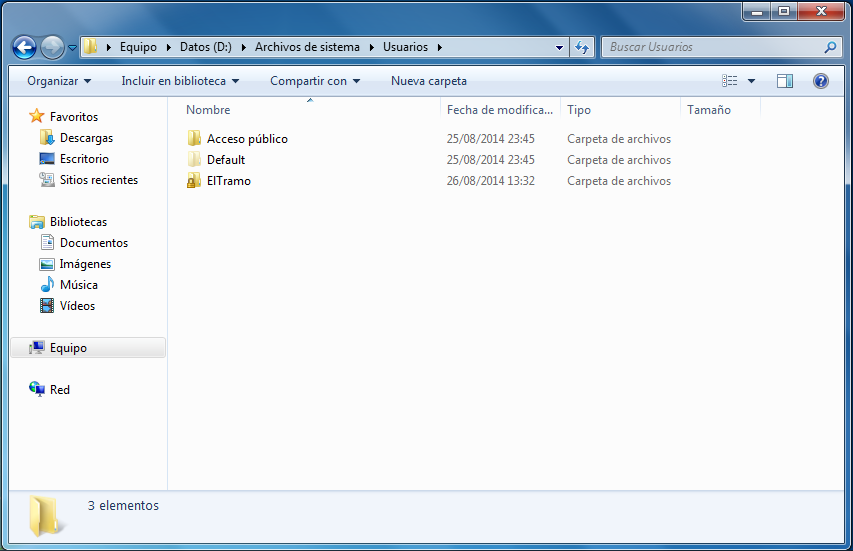The width and height of the screenshot is (853, 551).
Task: Select the locked ElTramo folder icon
Action: 194,181
